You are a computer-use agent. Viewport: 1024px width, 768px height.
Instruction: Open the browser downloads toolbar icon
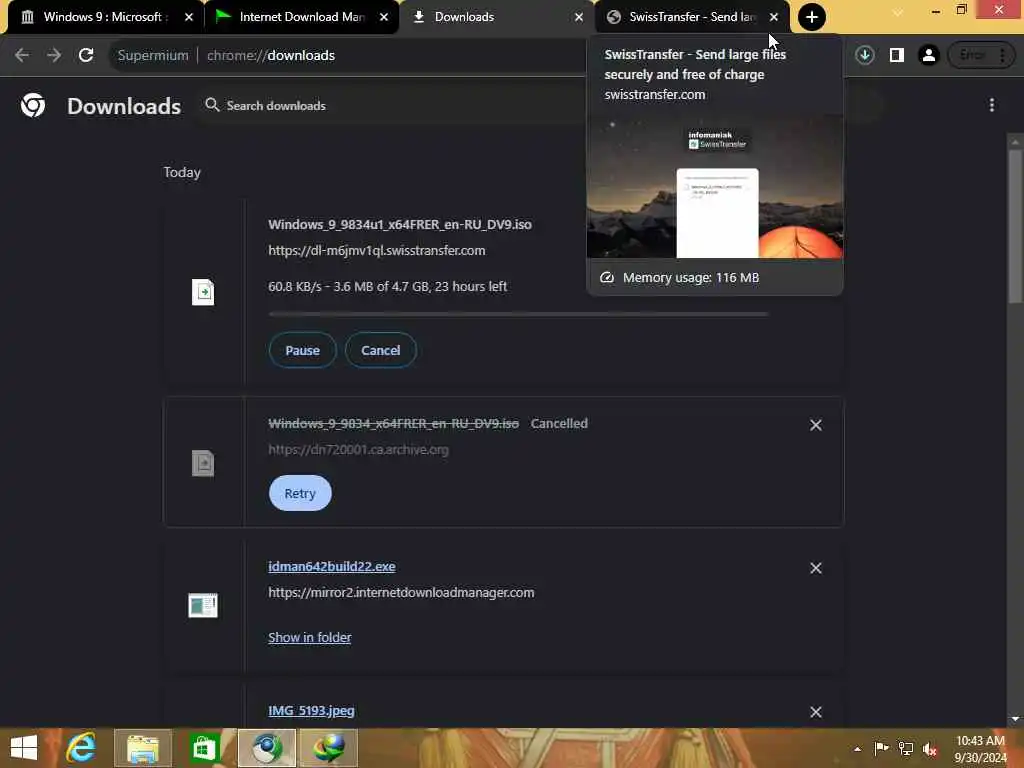865,56
